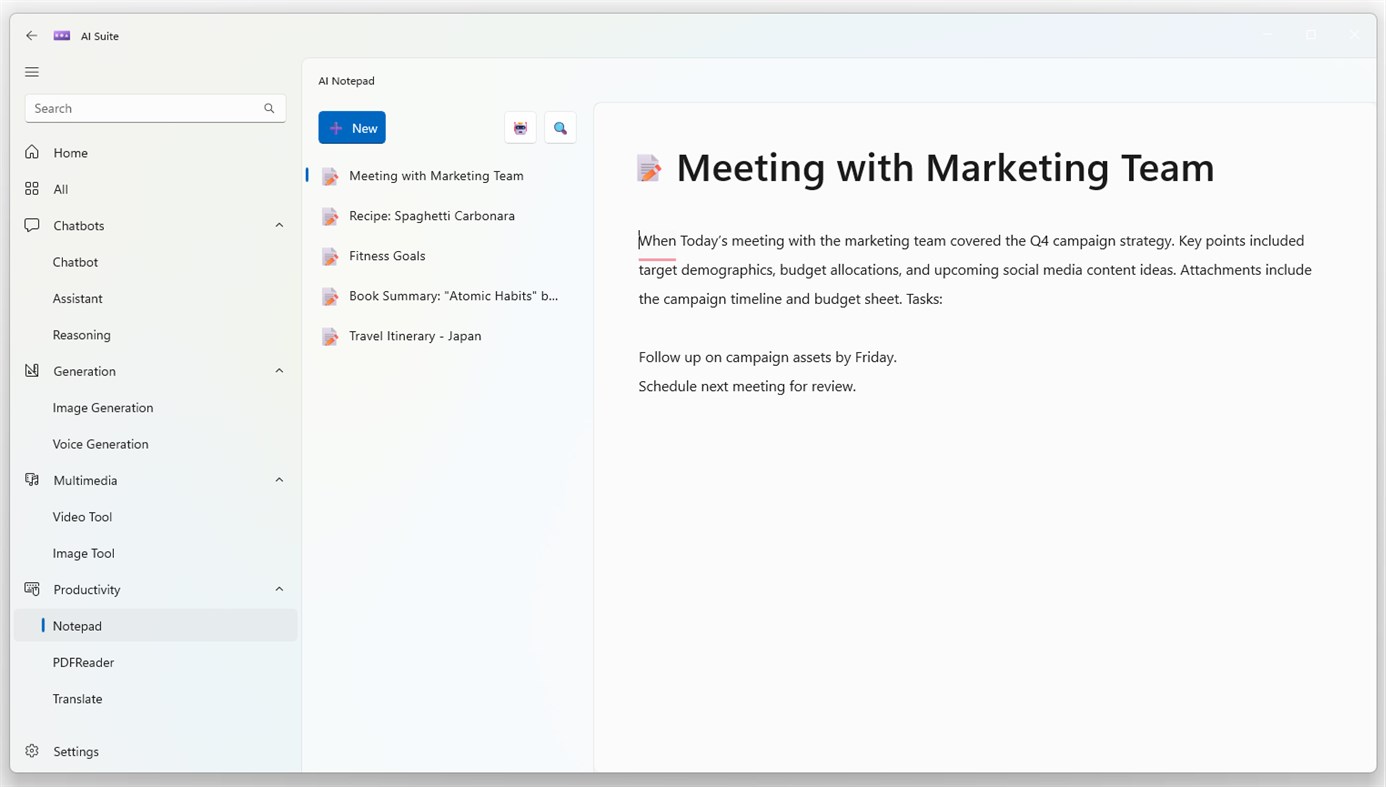Collapse the Productivity section
The image size is (1386, 787).
(x=279, y=588)
